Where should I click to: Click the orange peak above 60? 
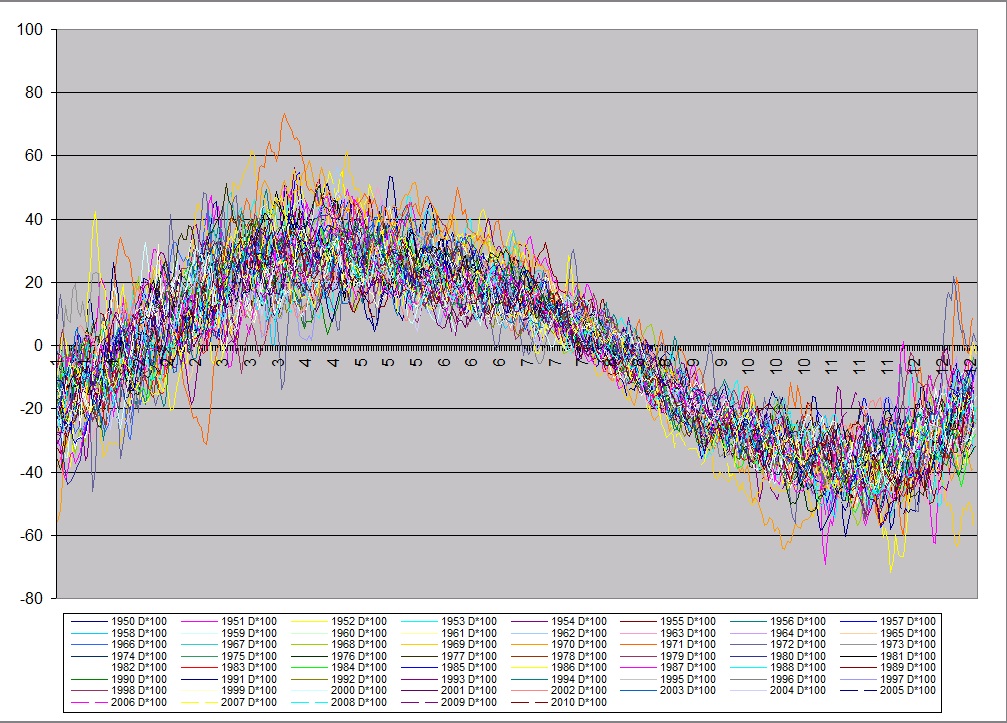click(x=284, y=116)
